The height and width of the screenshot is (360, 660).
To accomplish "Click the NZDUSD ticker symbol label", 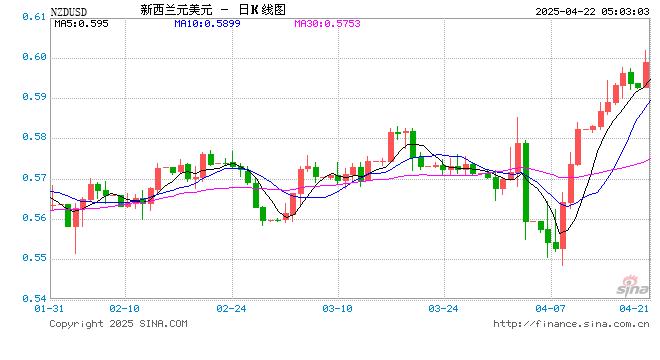I will (69, 12).
